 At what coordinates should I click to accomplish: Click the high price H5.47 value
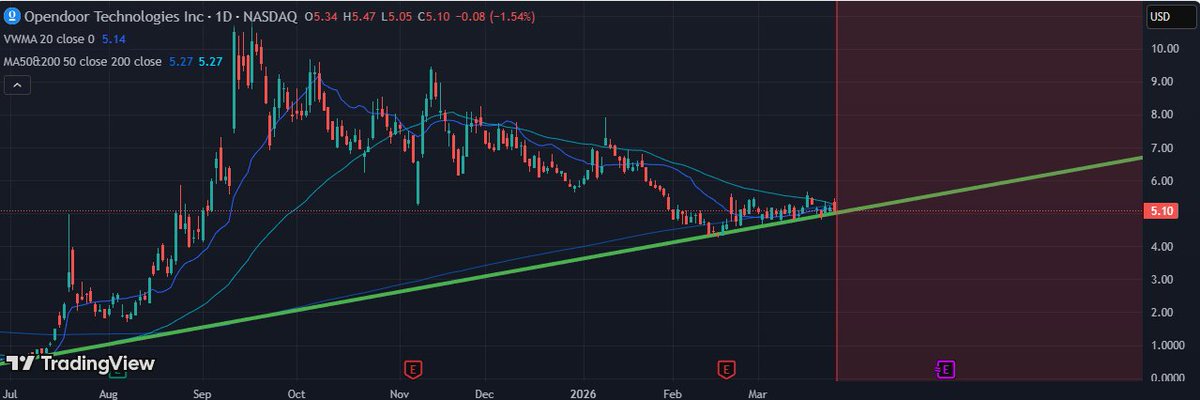(362, 17)
